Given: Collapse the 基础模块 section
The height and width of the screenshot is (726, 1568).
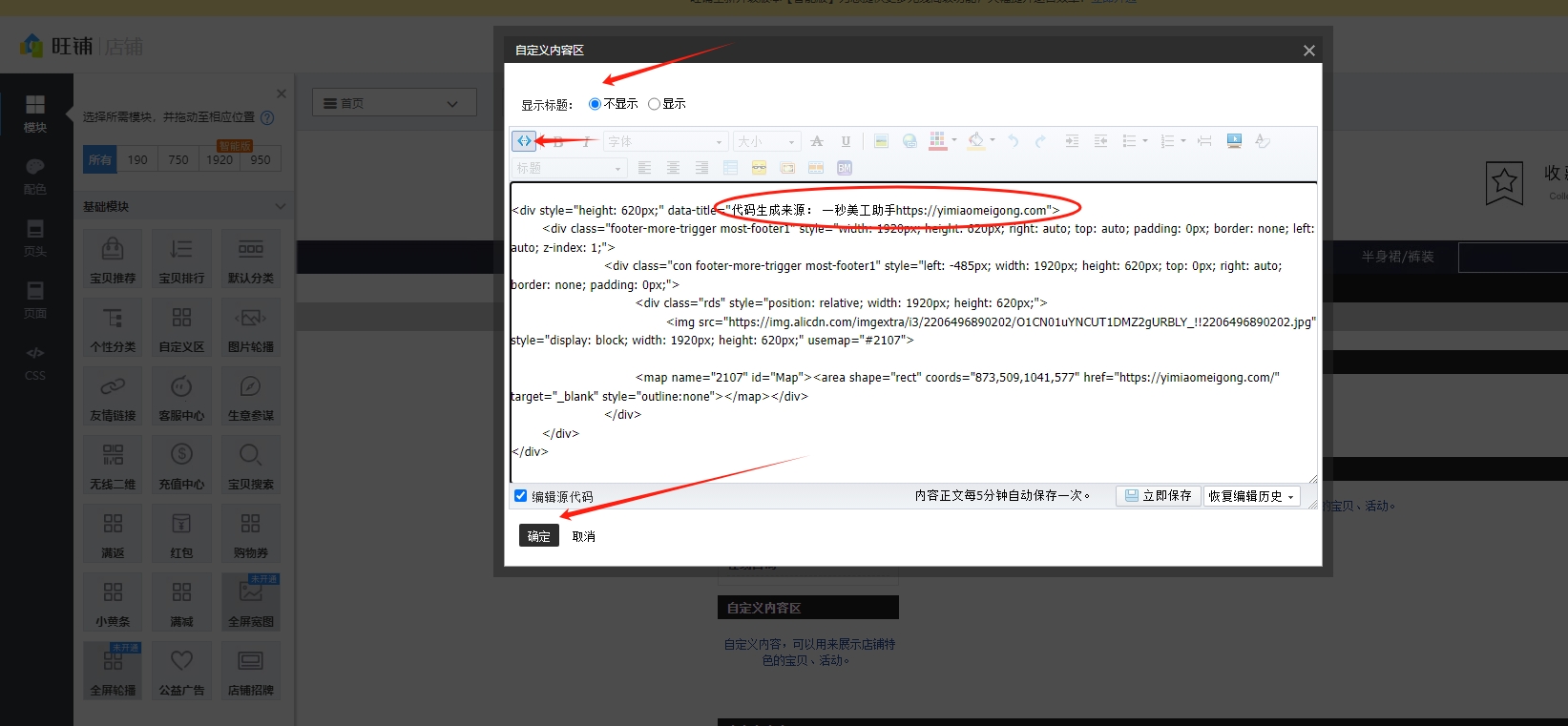Looking at the screenshot, I should (281, 206).
